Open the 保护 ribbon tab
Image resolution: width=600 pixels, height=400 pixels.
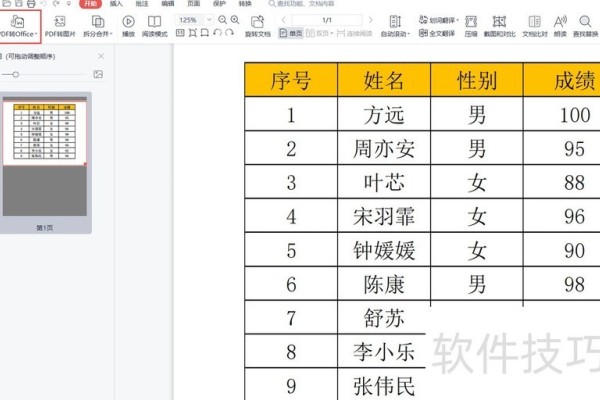[219, 4]
